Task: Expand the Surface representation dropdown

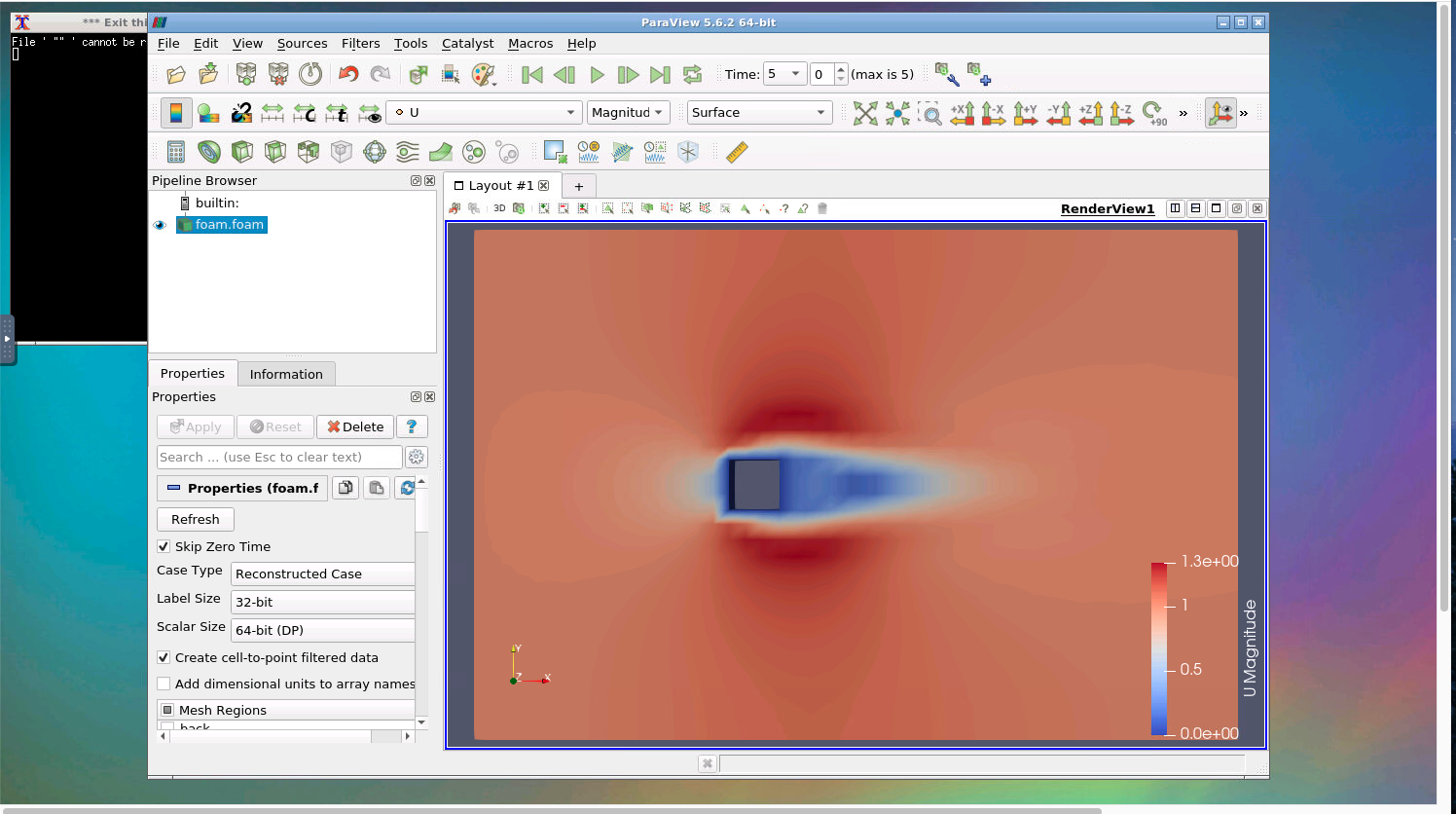Action: click(x=759, y=113)
